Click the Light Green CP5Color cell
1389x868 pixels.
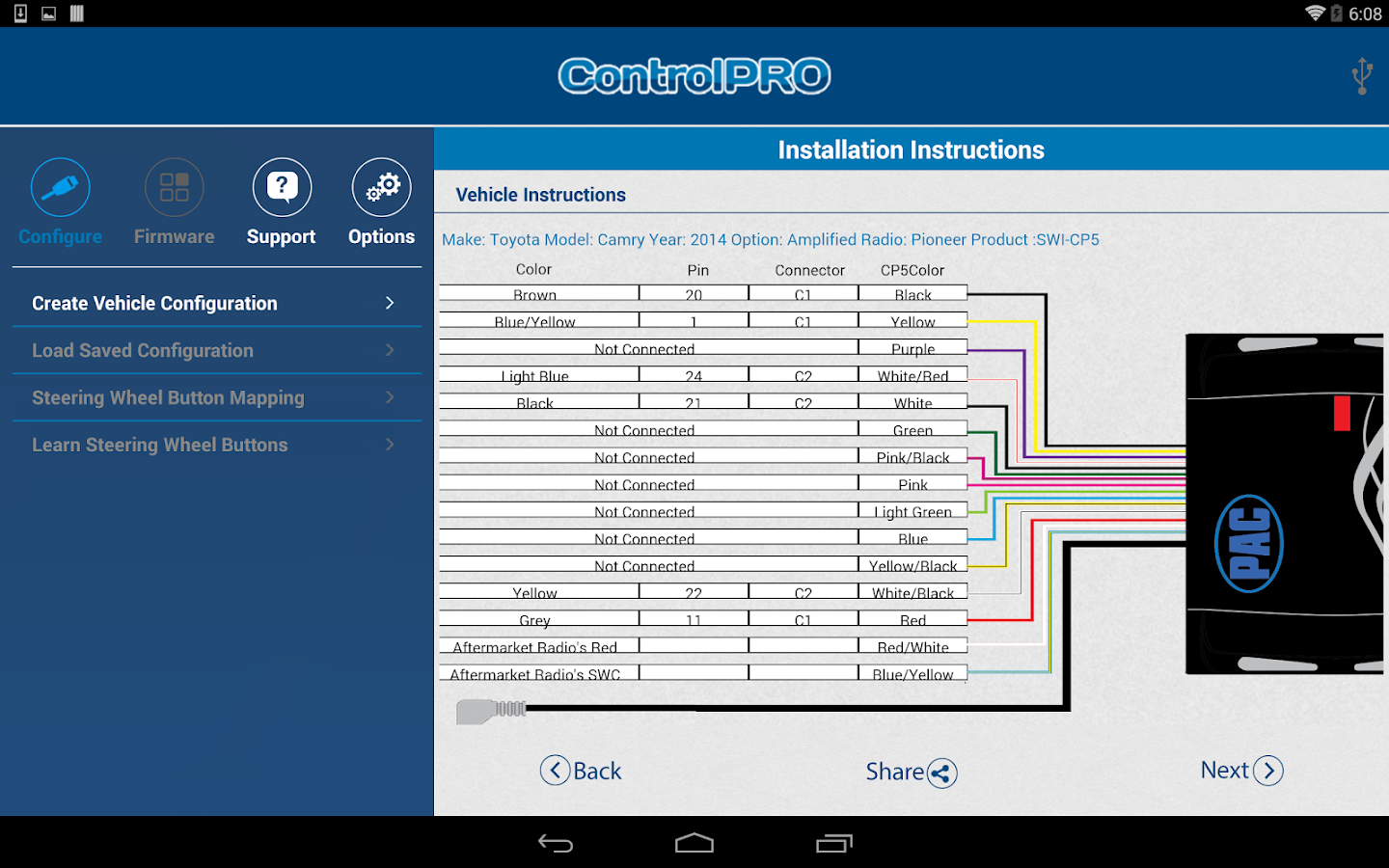point(912,510)
